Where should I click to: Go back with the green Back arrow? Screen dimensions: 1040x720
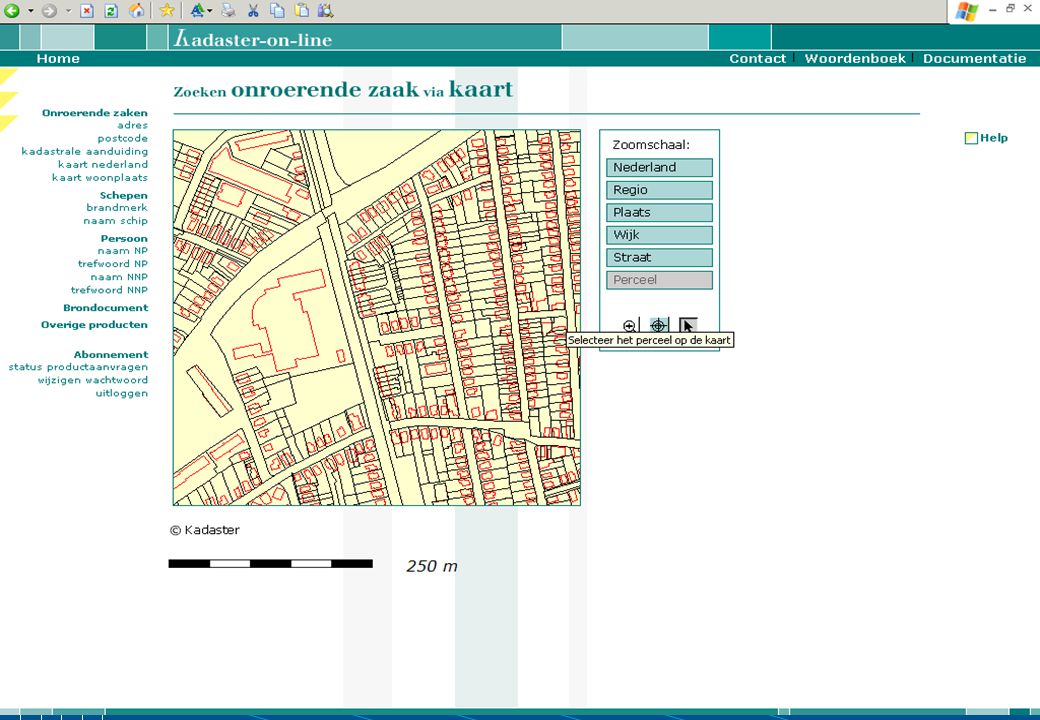coord(12,11)
